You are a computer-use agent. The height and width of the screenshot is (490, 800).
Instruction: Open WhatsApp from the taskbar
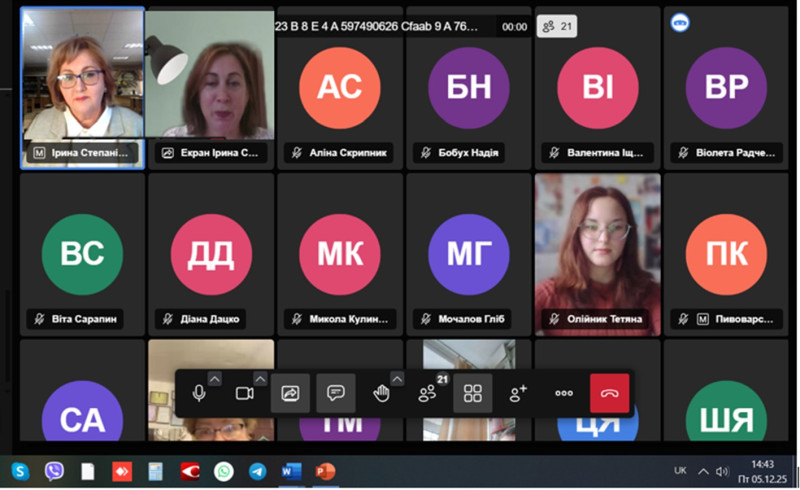click(224, 471)
